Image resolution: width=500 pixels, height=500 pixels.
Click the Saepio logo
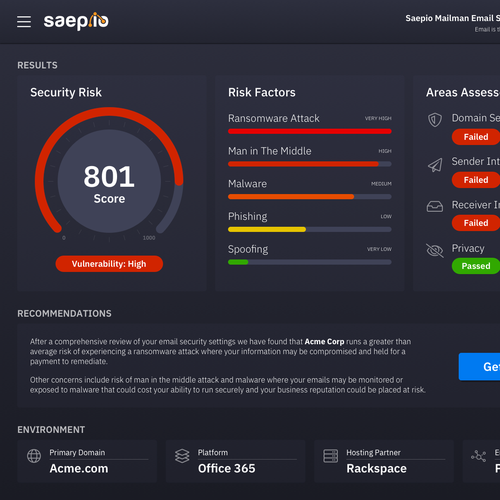76,21
